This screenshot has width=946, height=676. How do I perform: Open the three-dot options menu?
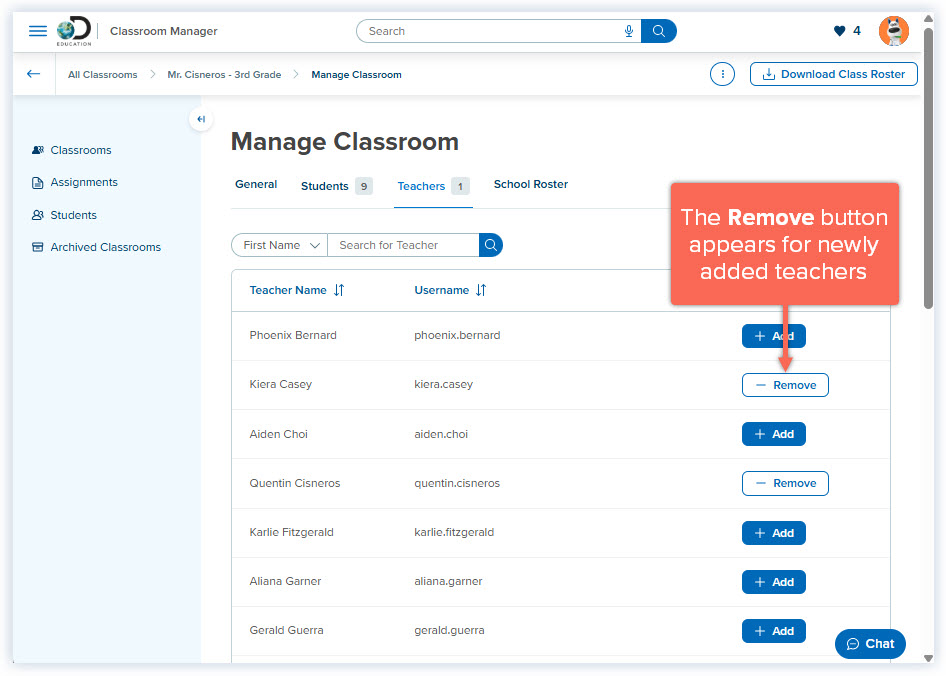tap(722, 74)
